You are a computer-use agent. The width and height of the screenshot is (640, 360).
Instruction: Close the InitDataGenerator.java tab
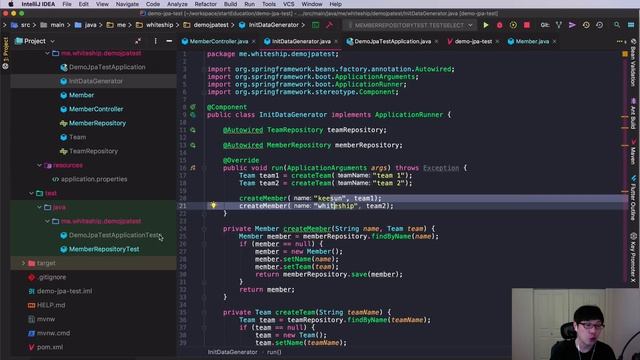[336, 42]
